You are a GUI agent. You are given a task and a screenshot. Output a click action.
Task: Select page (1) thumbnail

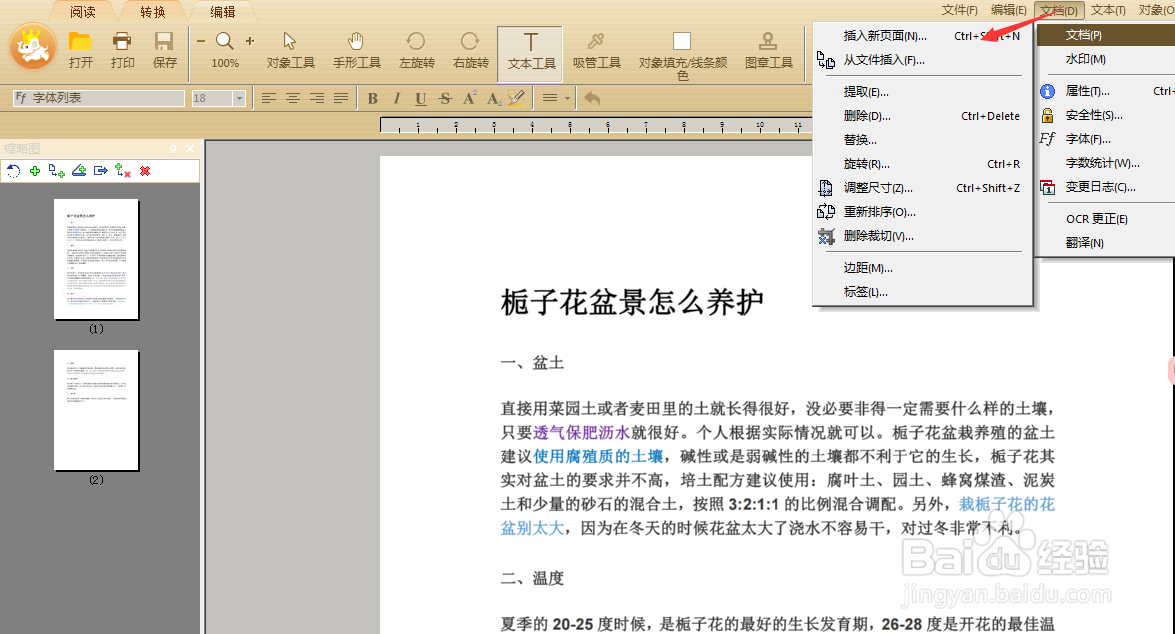(97, 259)
